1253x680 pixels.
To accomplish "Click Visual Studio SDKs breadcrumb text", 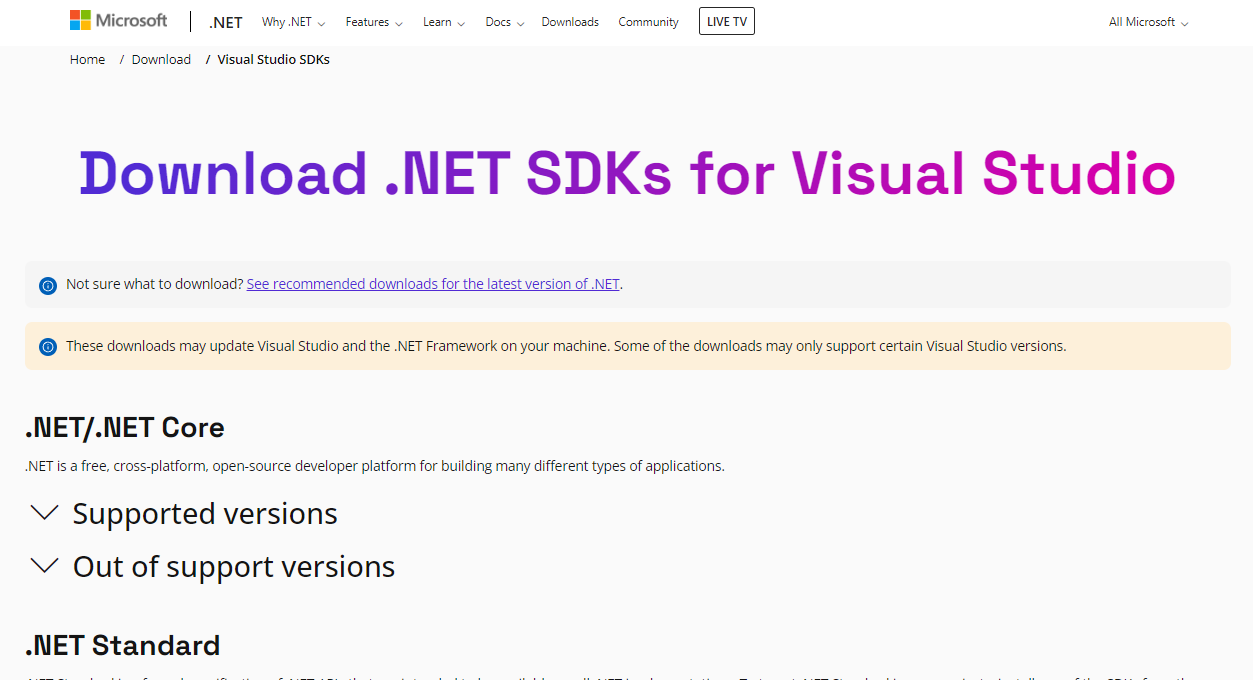I will click(x=273, y=60).
